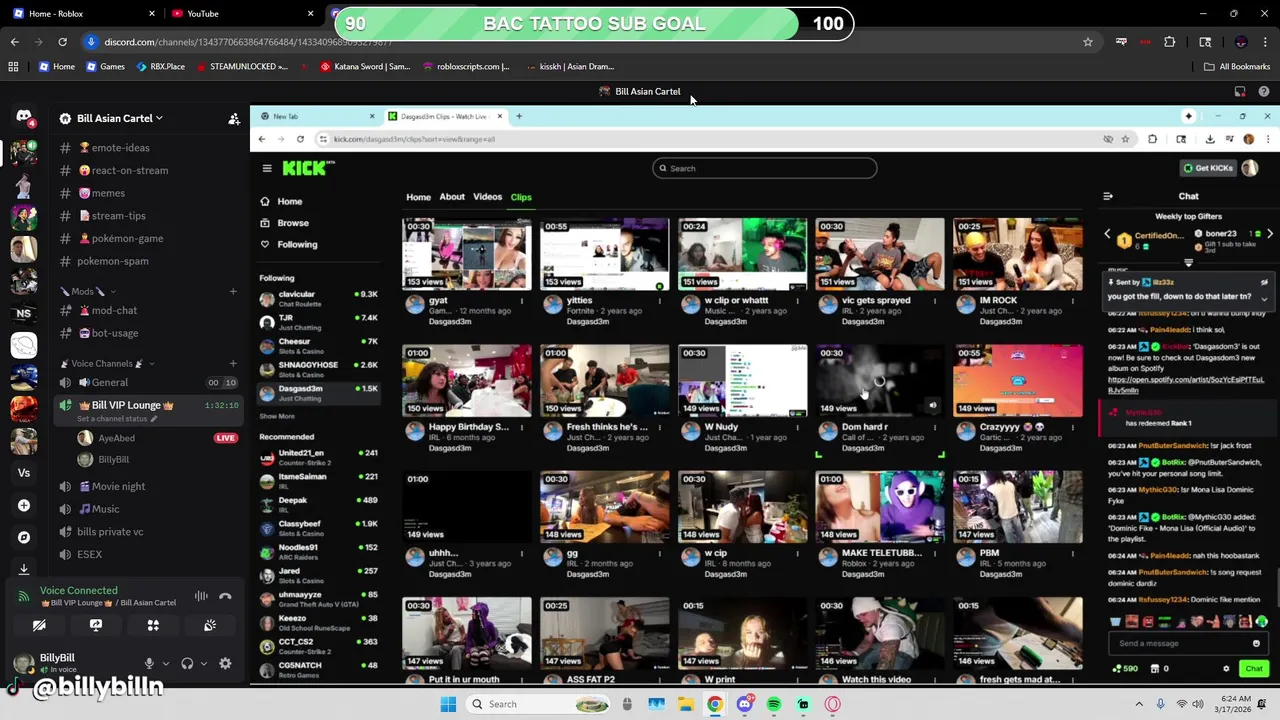Open stream-tips text channel
This screenshot has height=720, width=1280.
pos(118,216)
